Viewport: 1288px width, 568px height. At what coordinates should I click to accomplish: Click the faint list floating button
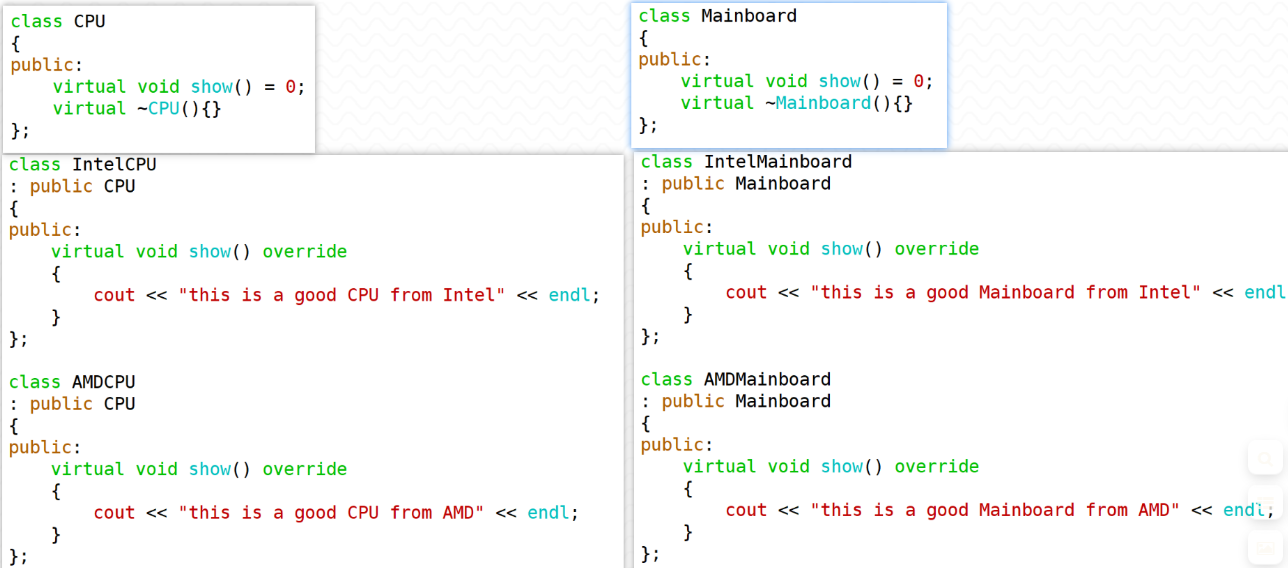[x=1265, y=504]
